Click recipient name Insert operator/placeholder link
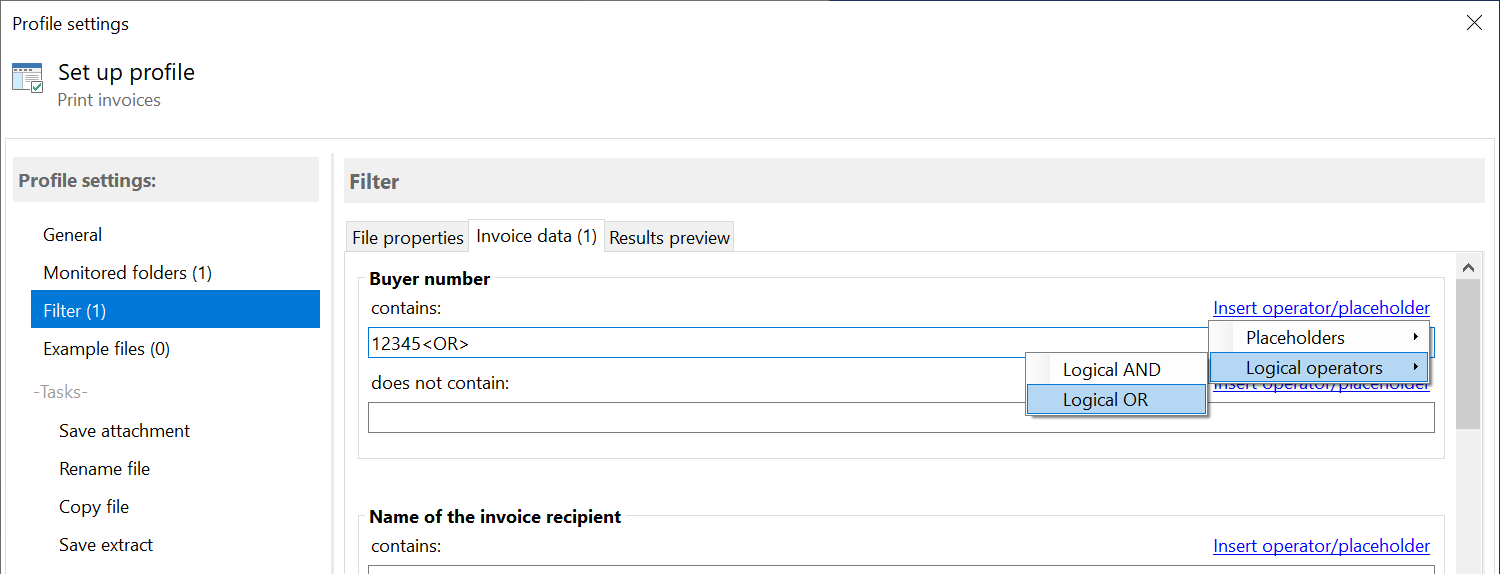This screenshot has width=1500, height=574. pos(1321,546)
